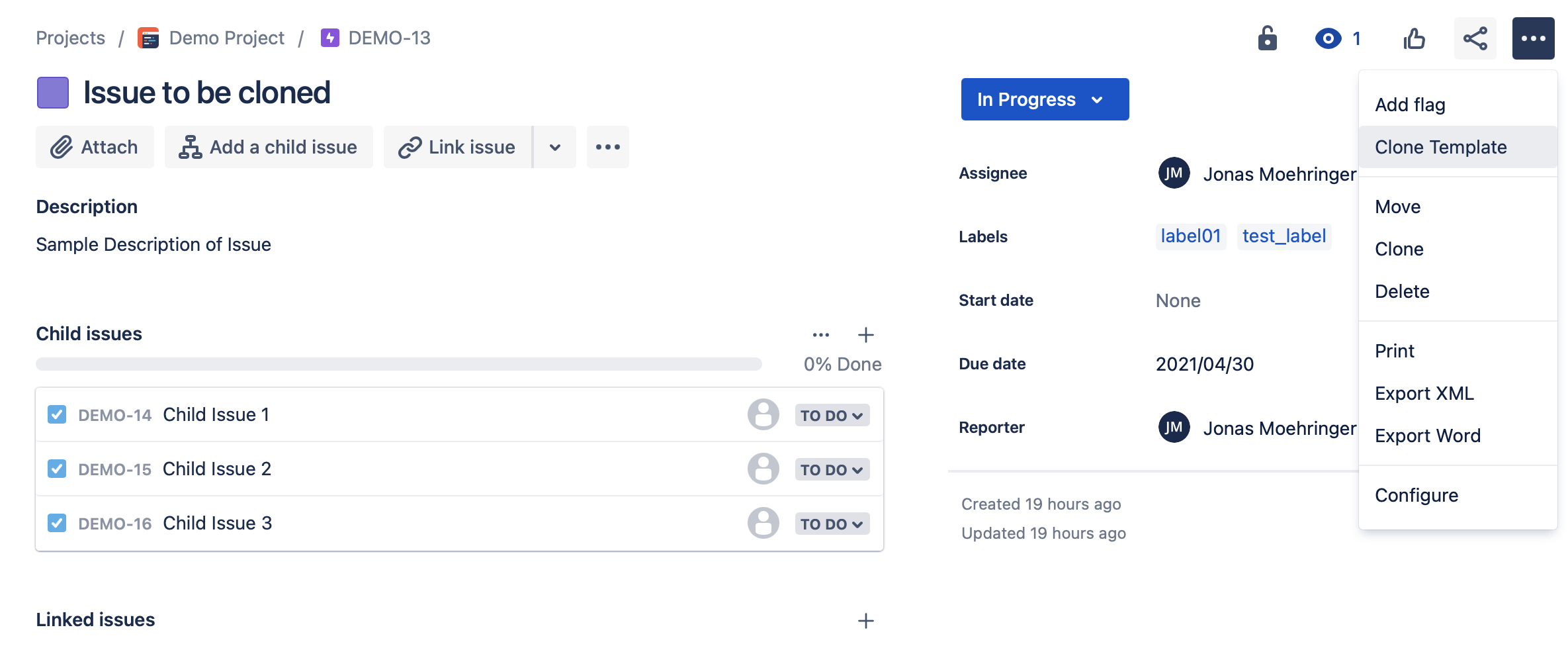Click the thumbs up vote icon

(1414, 38)
